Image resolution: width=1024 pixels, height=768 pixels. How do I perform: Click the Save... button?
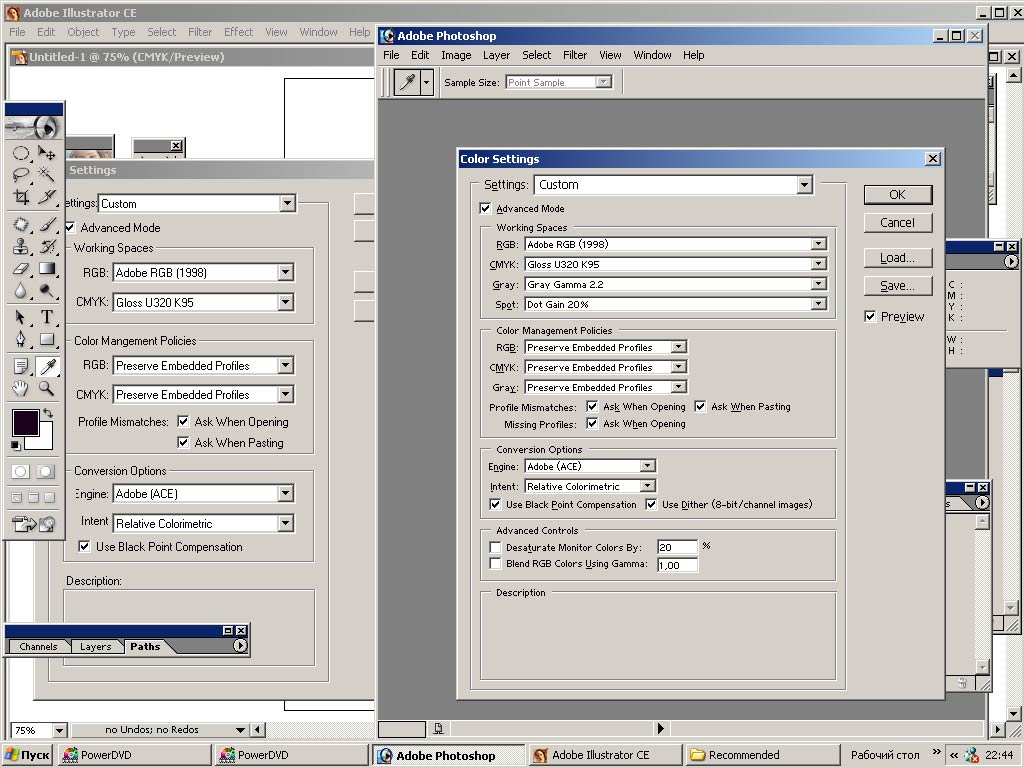(x=897, y=286)
